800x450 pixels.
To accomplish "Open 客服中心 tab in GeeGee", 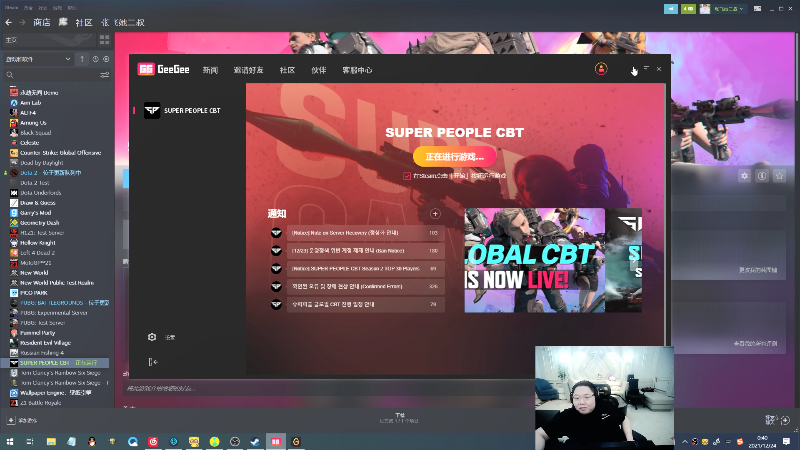I will pos(357,70).
